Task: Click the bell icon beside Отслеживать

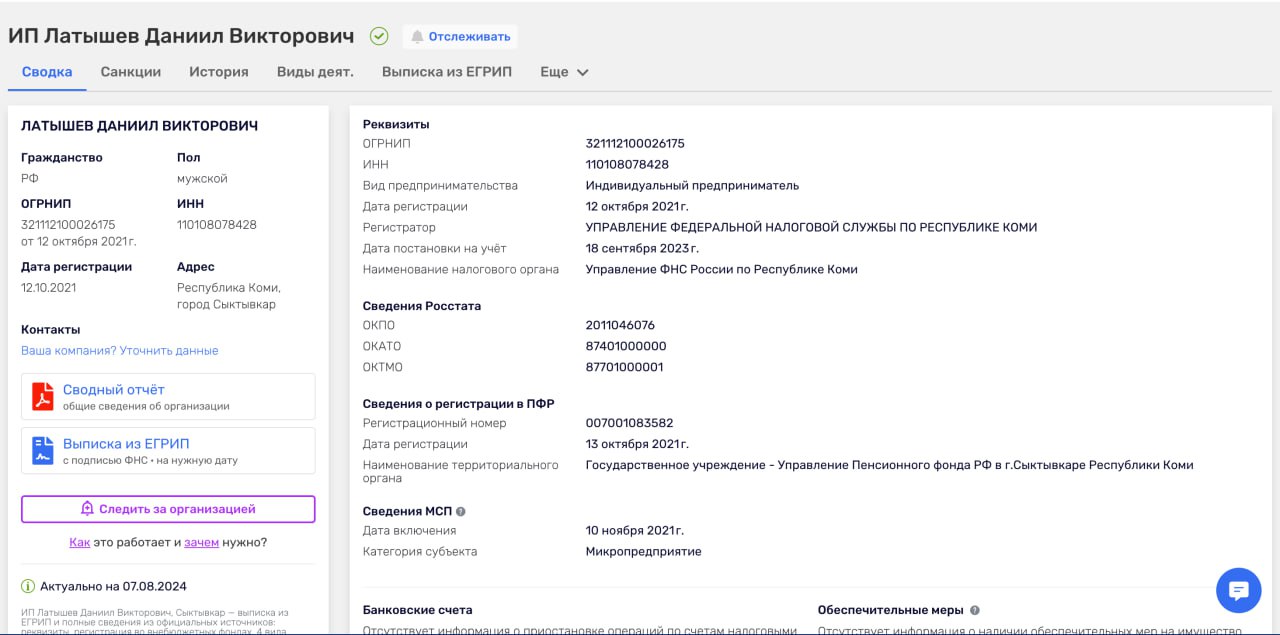Action: (x=417, y=37)
